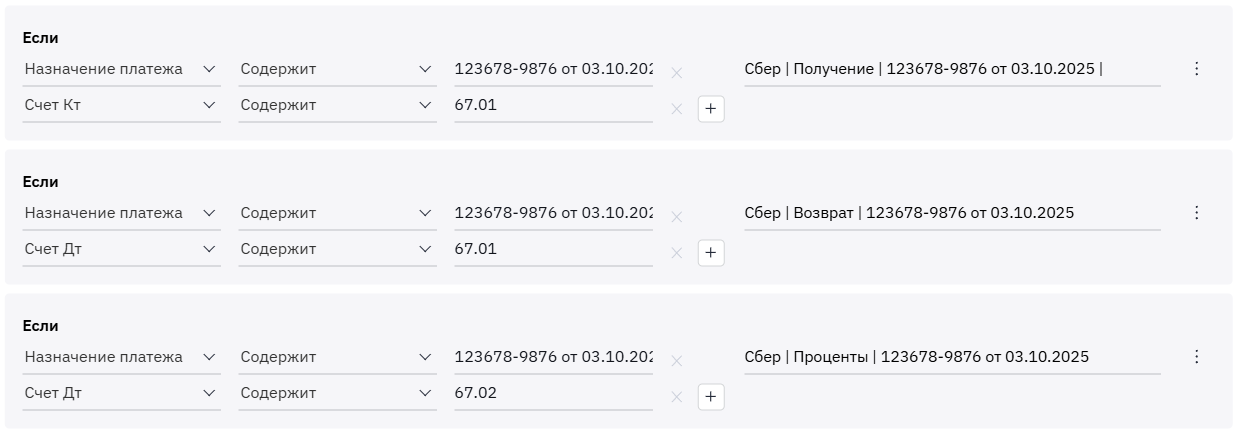Delete Счет Дт 67.01 condition row

point(677,253)
